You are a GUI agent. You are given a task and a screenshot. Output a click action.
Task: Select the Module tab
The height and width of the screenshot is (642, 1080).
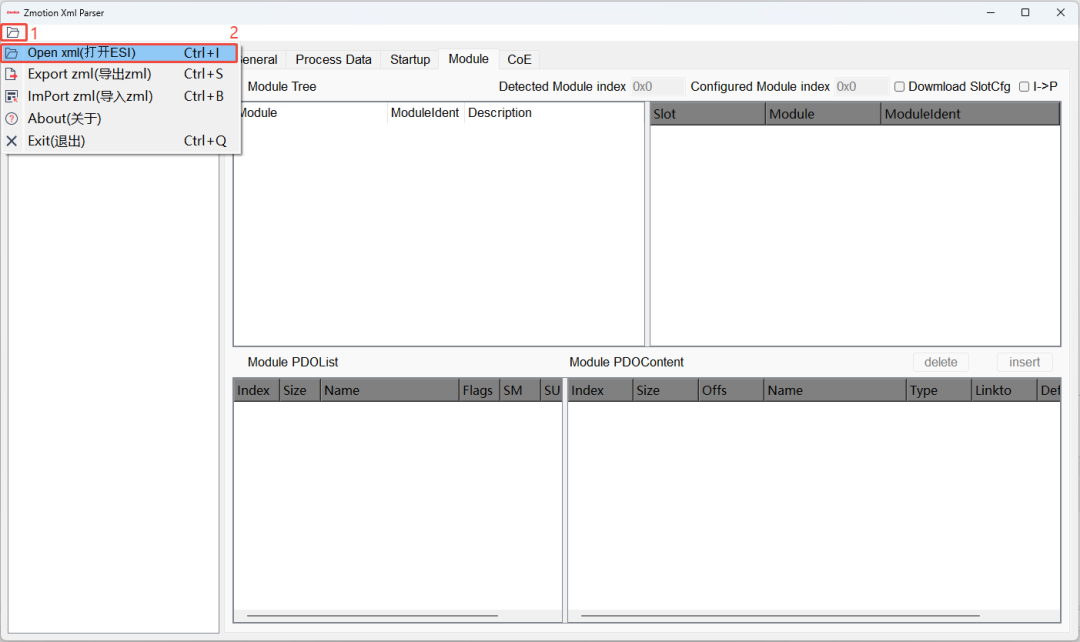coord(468,59)
